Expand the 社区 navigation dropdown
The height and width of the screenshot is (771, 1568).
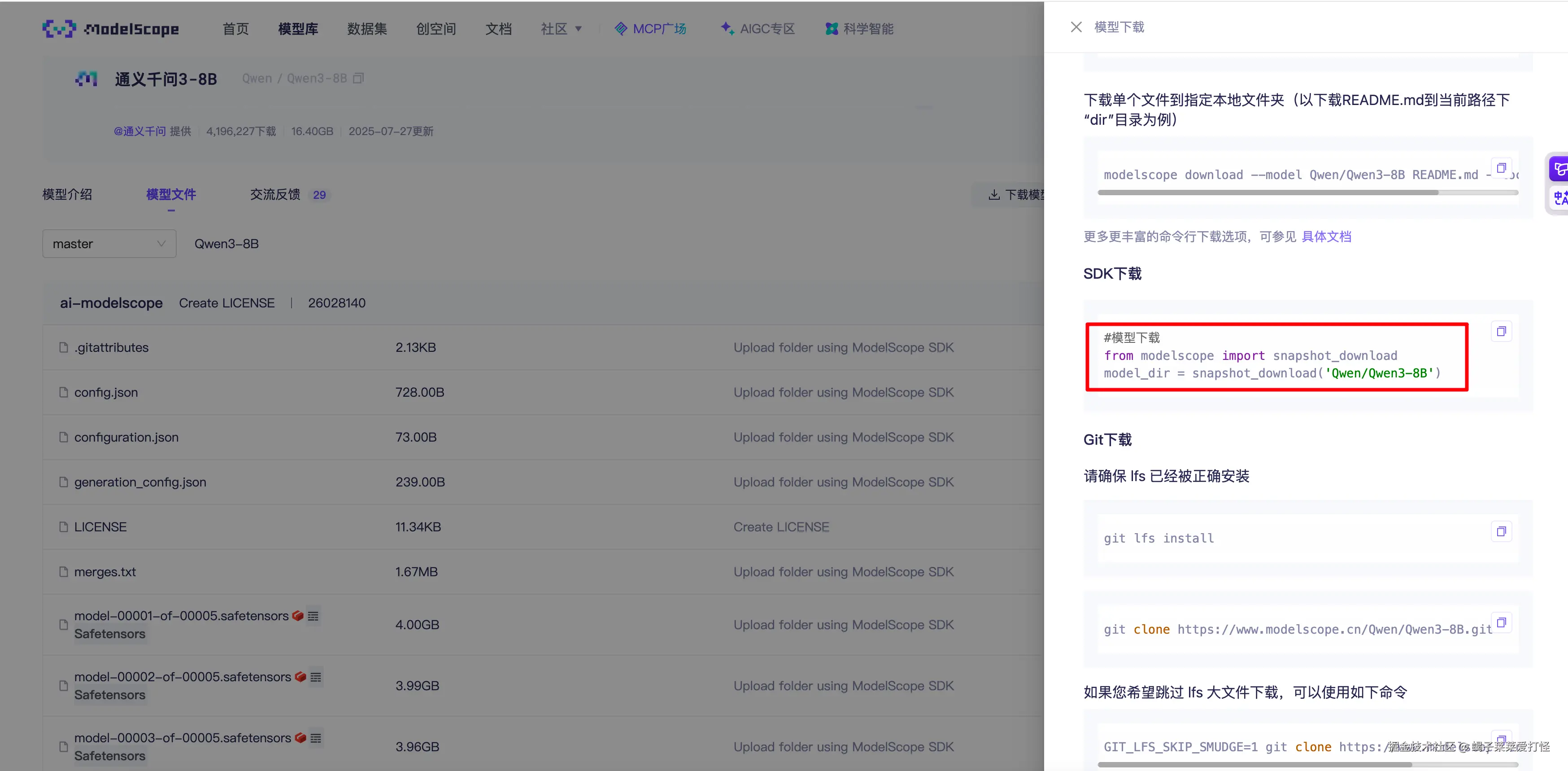561,29
